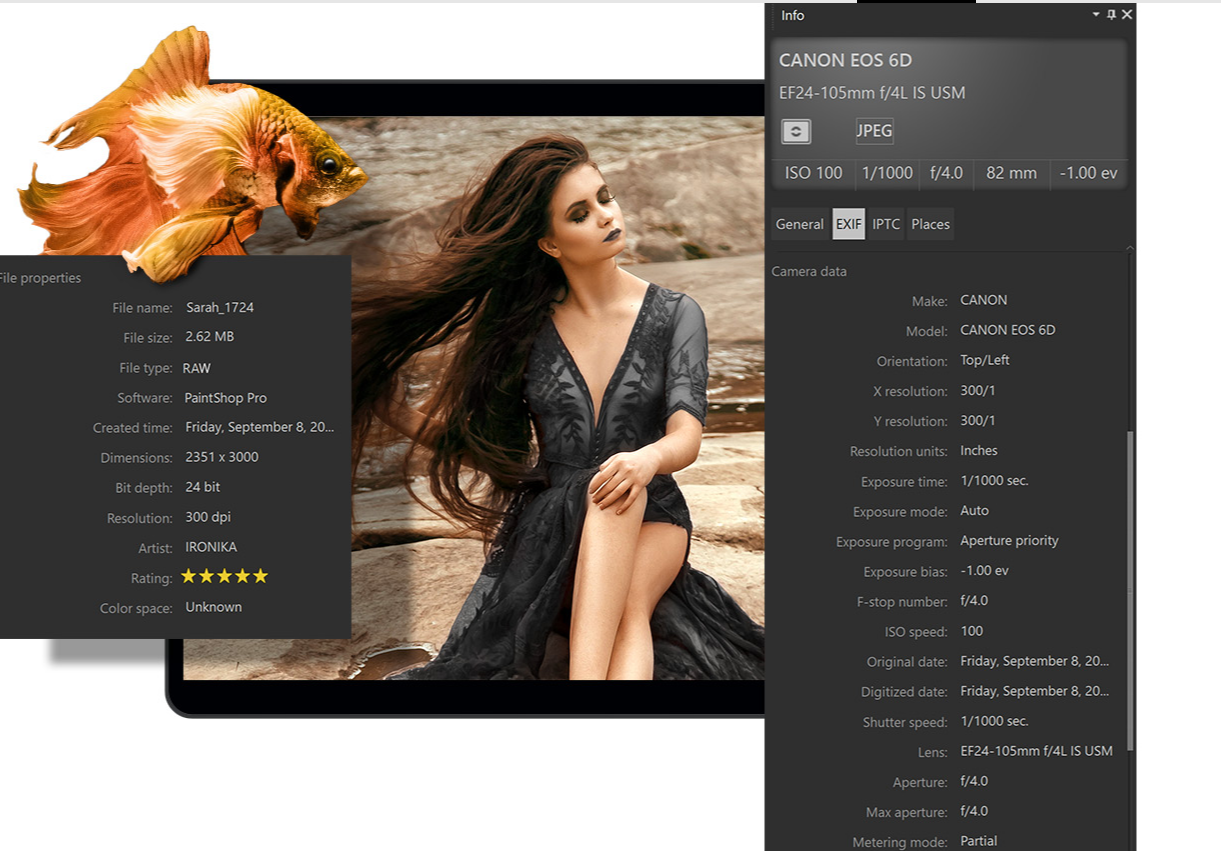The width and height of the screenshot is (1221, 851).
Task: Close the Info panel
Action: point(1127,15)
